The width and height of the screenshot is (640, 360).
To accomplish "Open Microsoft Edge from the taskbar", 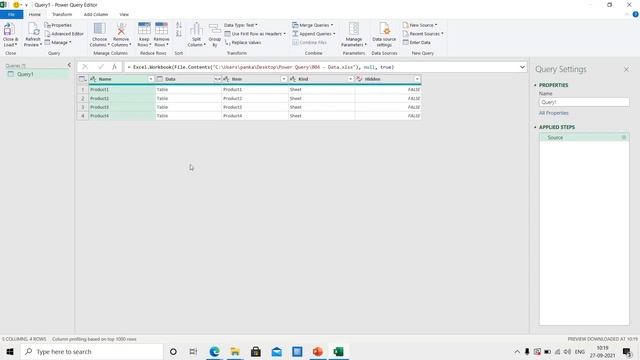I will pyautogui.click(x=214, y=351).
